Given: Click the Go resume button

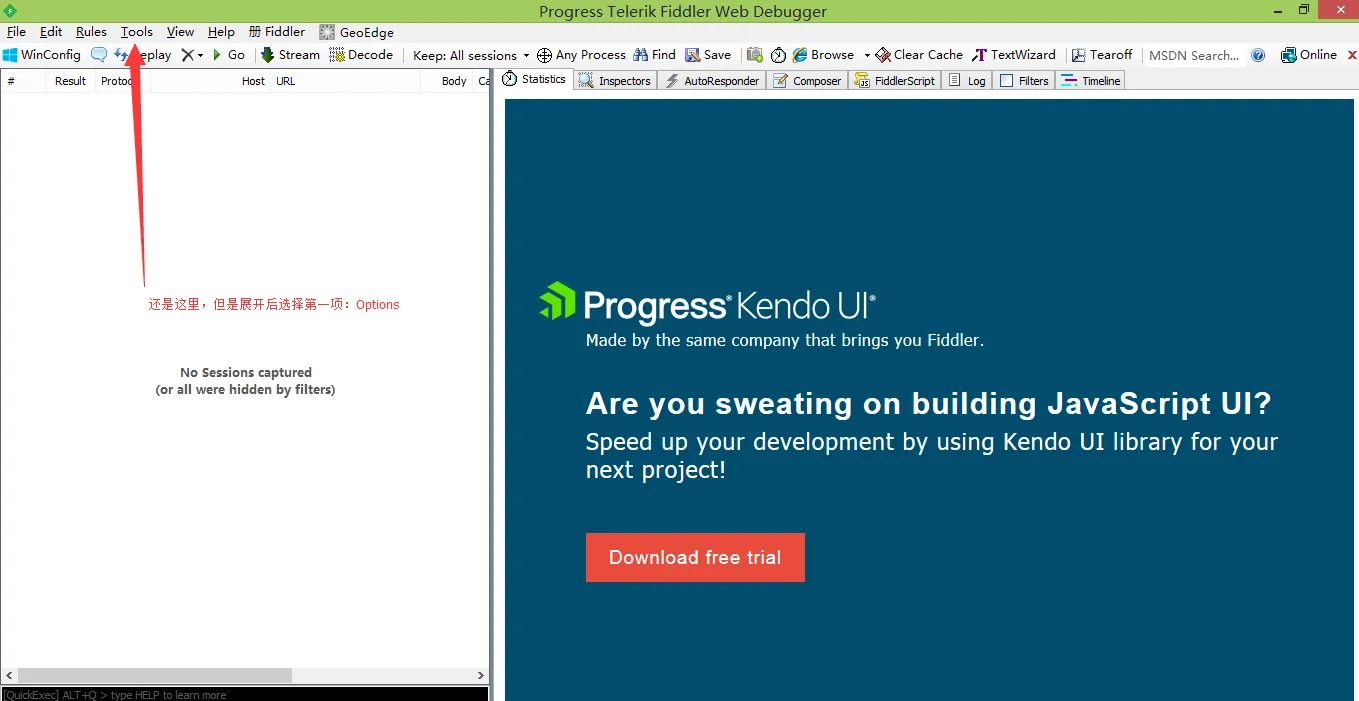Looking at the screenshot, I should tap(229, 55).
